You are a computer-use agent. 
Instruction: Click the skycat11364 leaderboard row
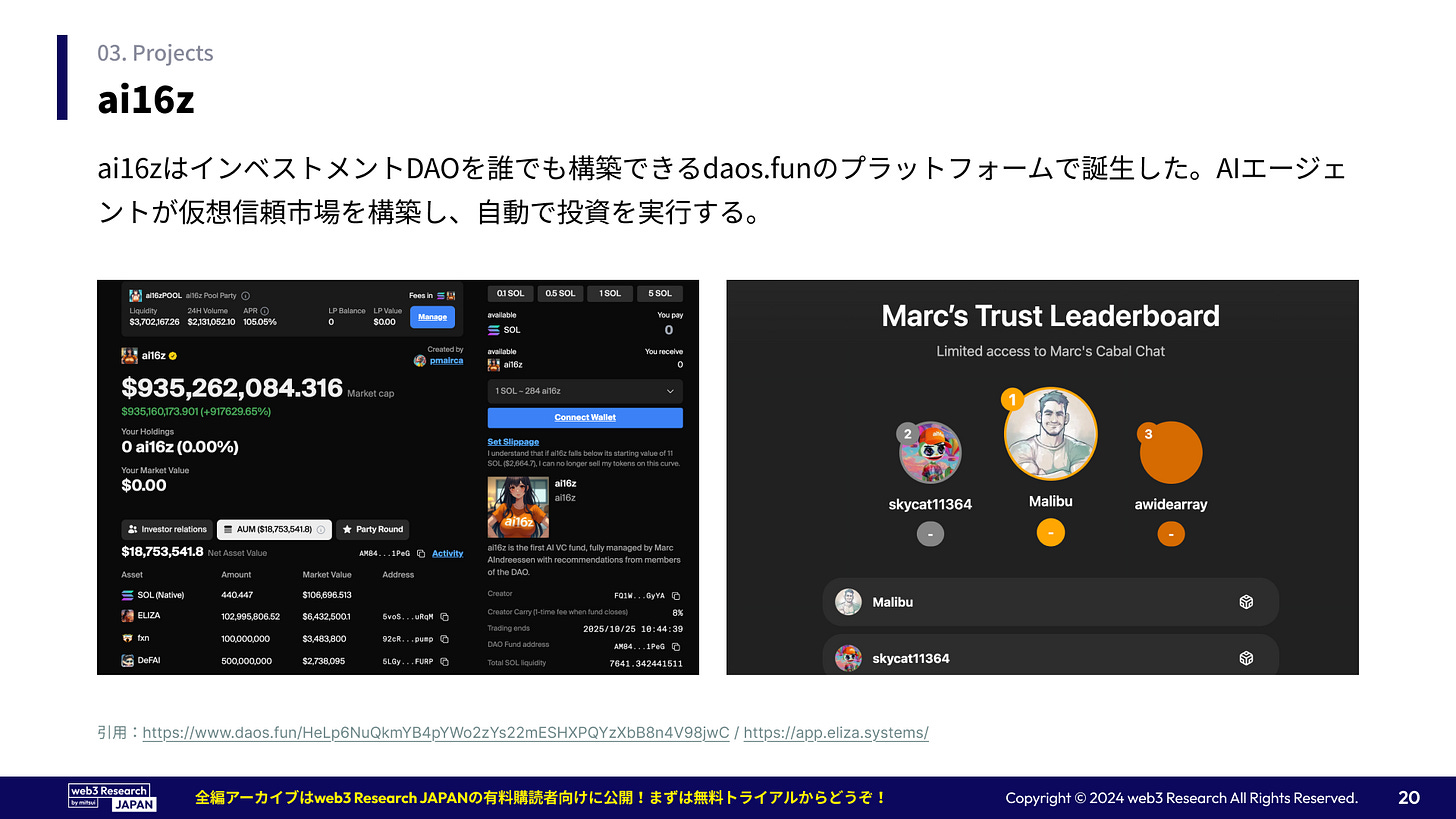click(x=1050, y=655)
